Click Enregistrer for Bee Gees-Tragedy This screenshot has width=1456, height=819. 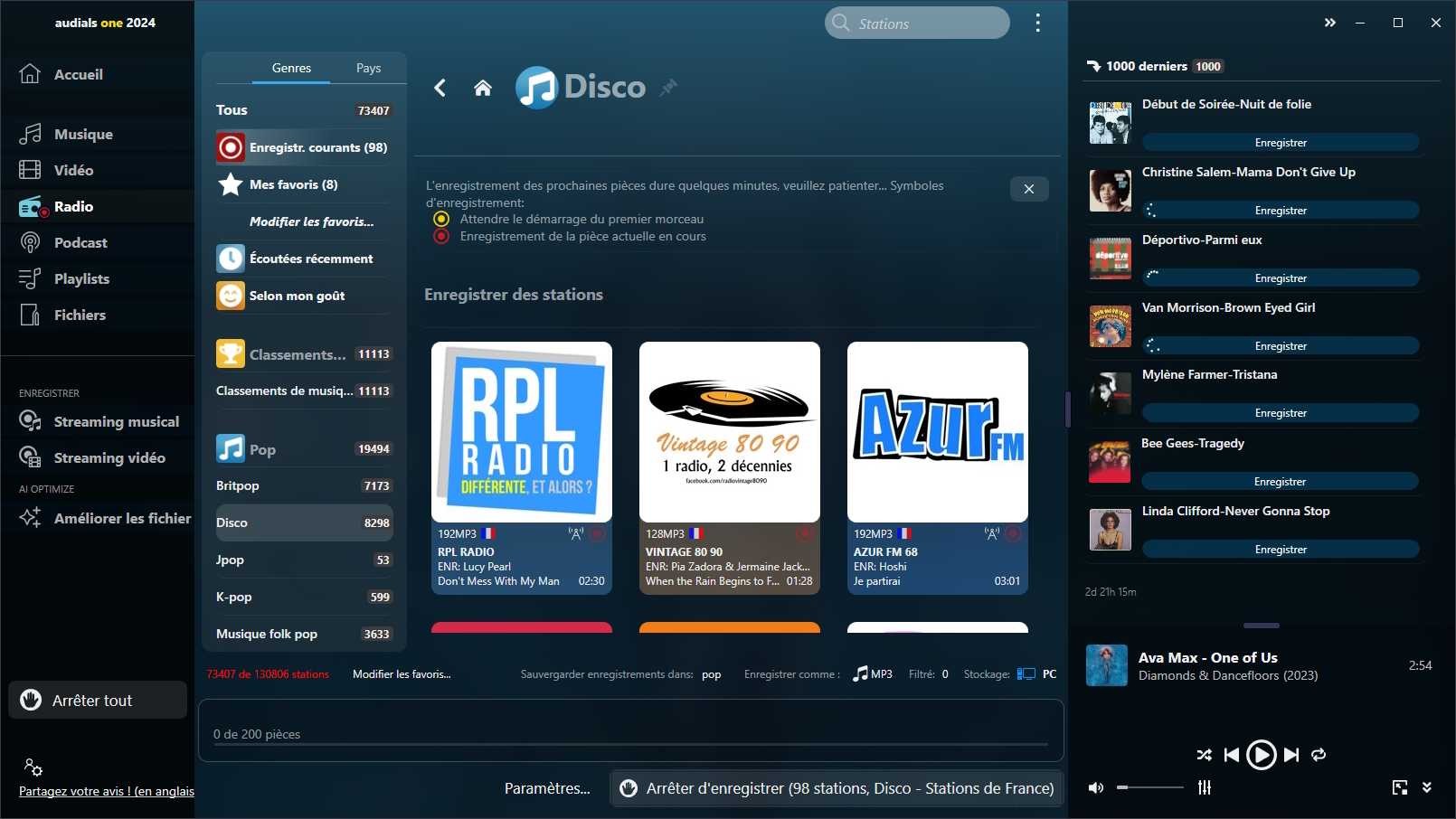pyautogui.click(x=1281, y=482)
